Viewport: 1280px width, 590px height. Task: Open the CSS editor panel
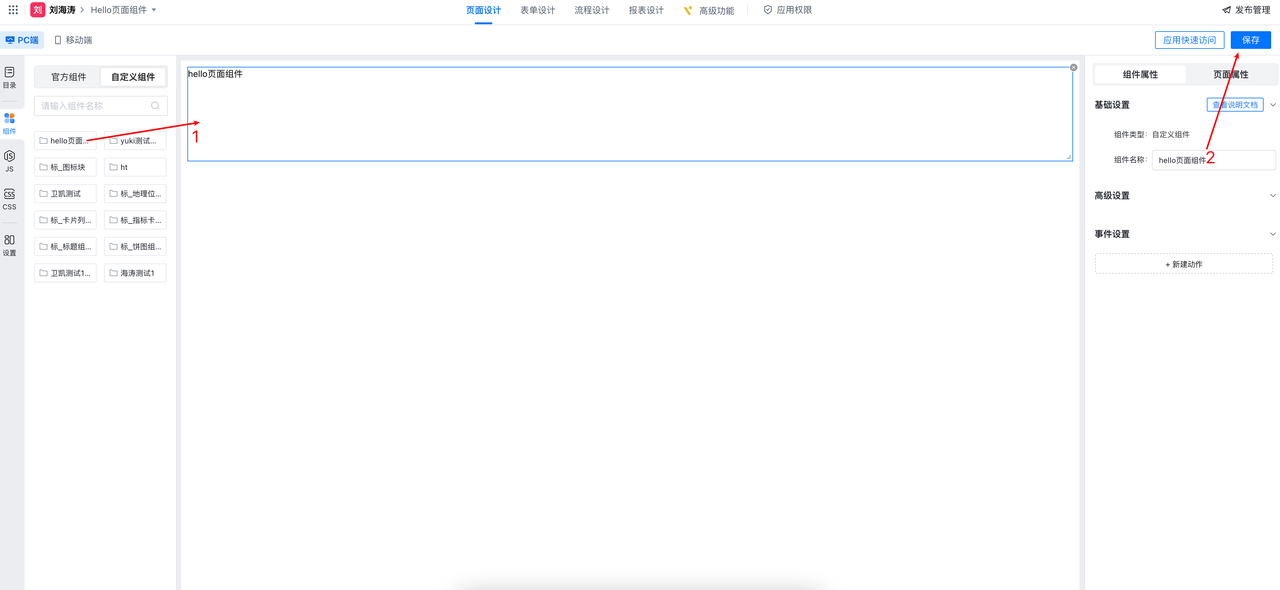point(9,199)
